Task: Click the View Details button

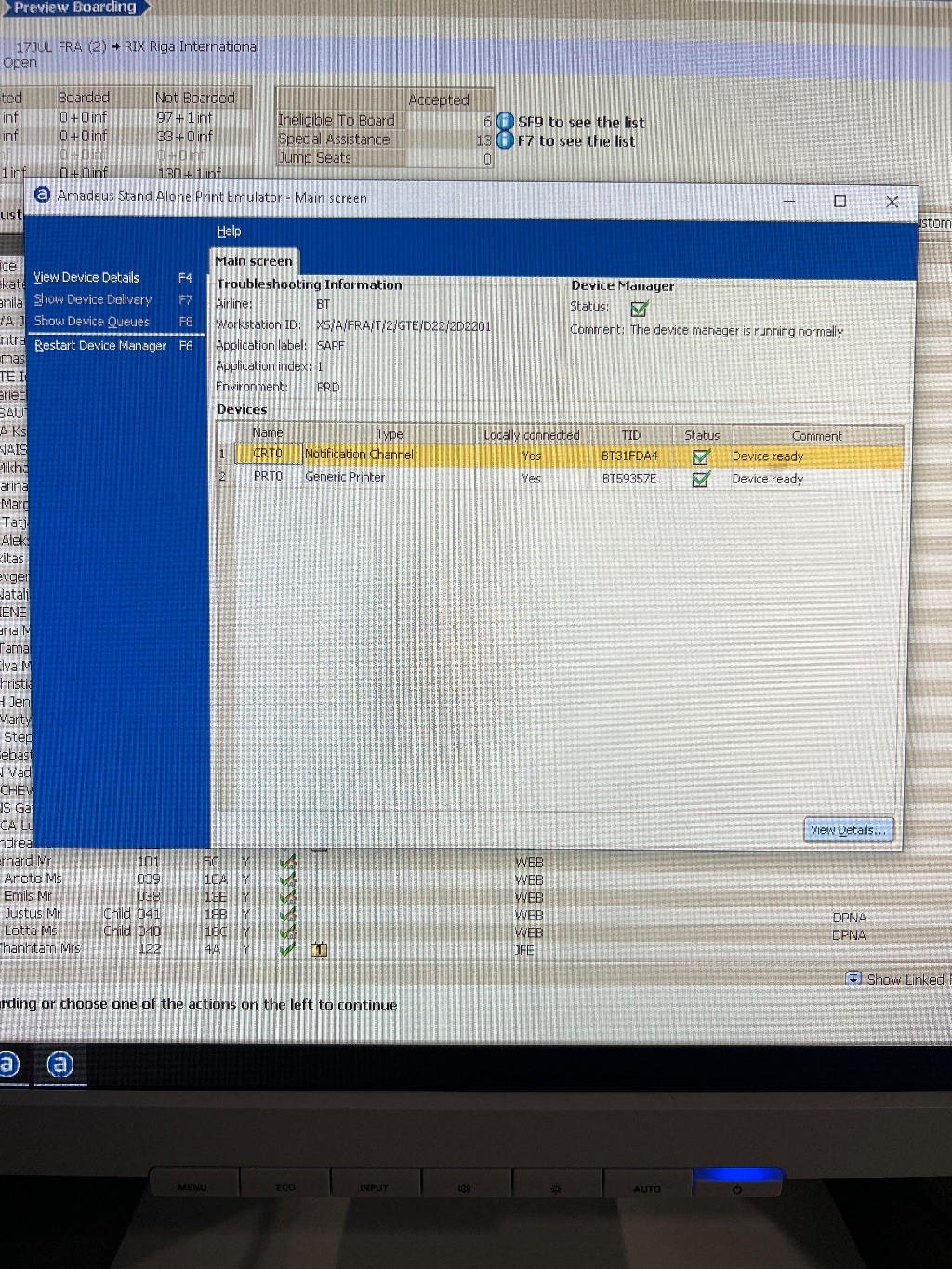Action: click(848, 830)
